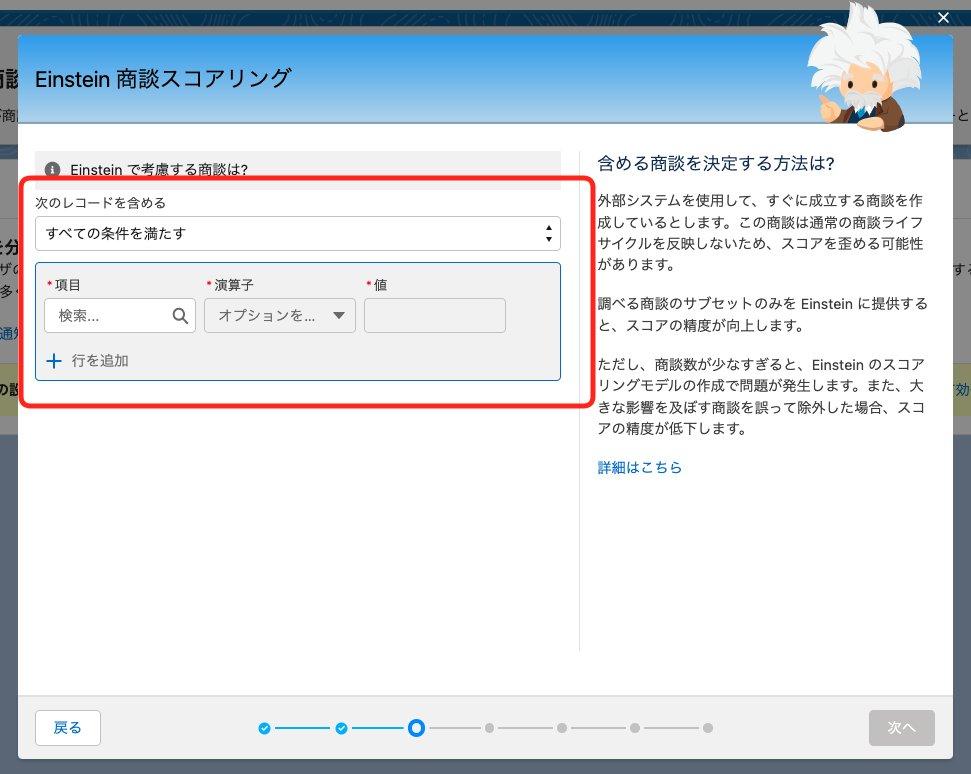Open the 詳細はこちら link
The image size is (971, 774).
(x=639, y=467)
